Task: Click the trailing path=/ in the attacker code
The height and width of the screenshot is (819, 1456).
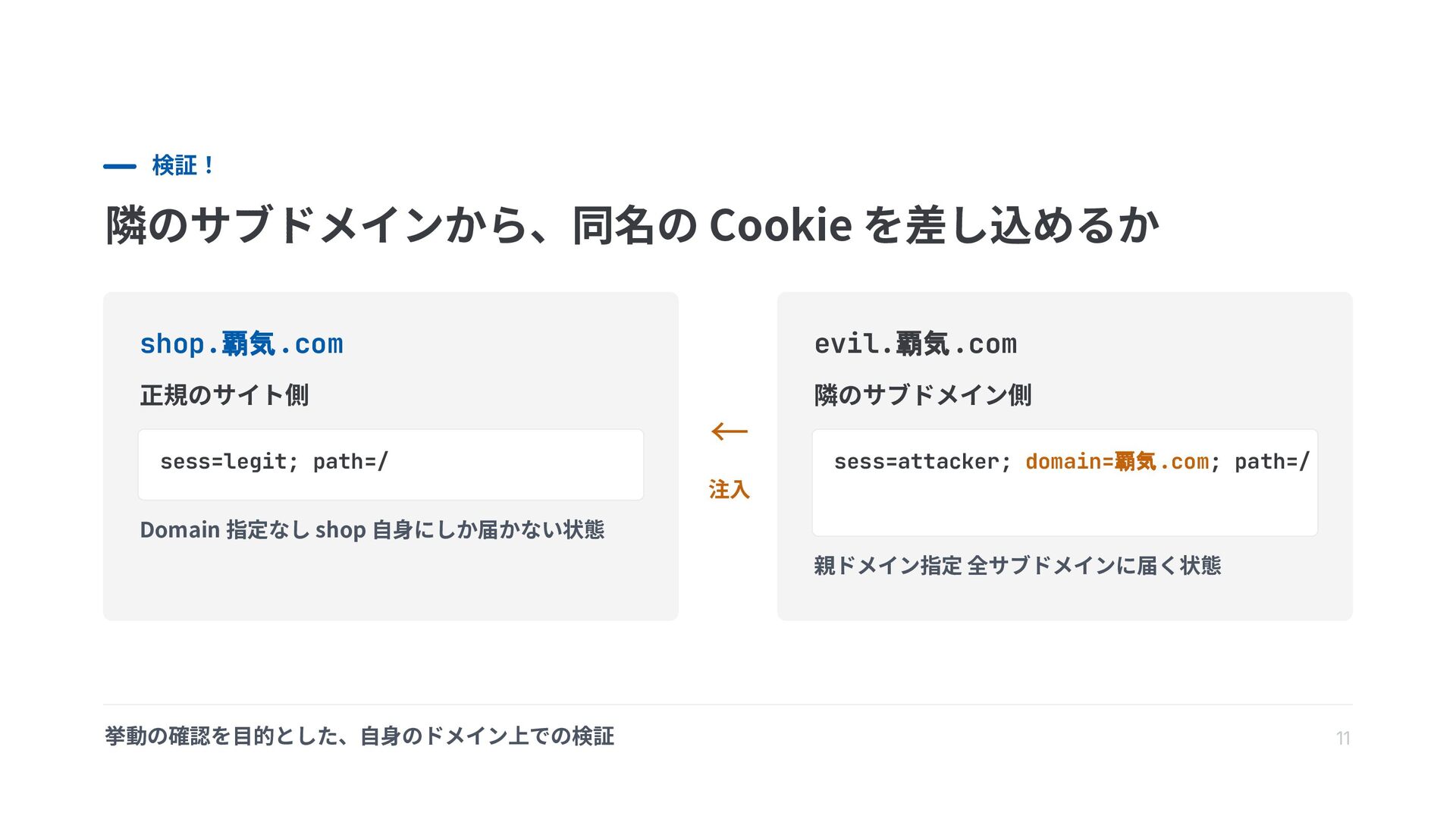Action: pos(1272,461)
